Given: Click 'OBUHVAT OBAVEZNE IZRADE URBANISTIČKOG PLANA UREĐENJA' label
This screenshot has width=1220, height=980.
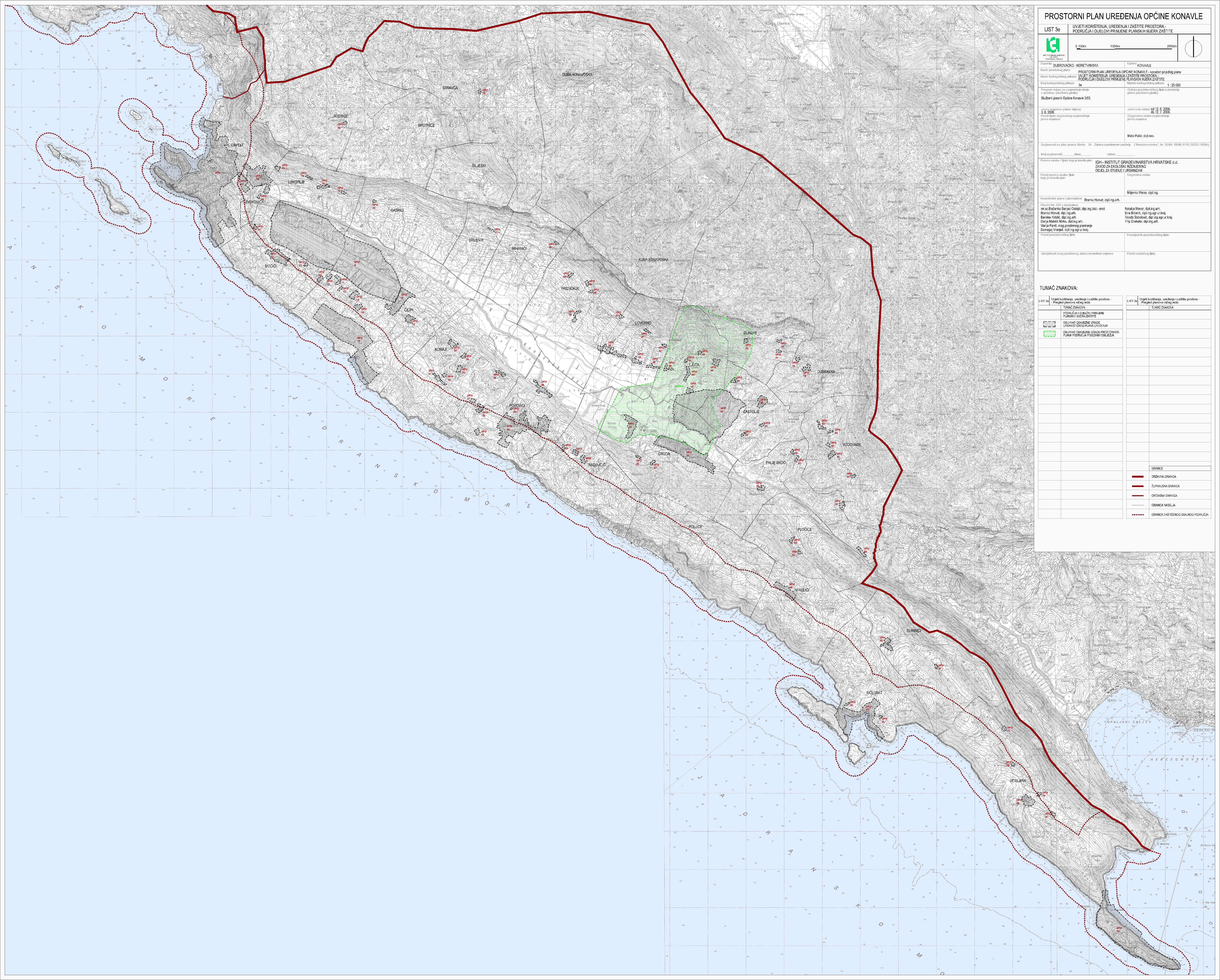Looking at the screenshot, I should 1085,324.
